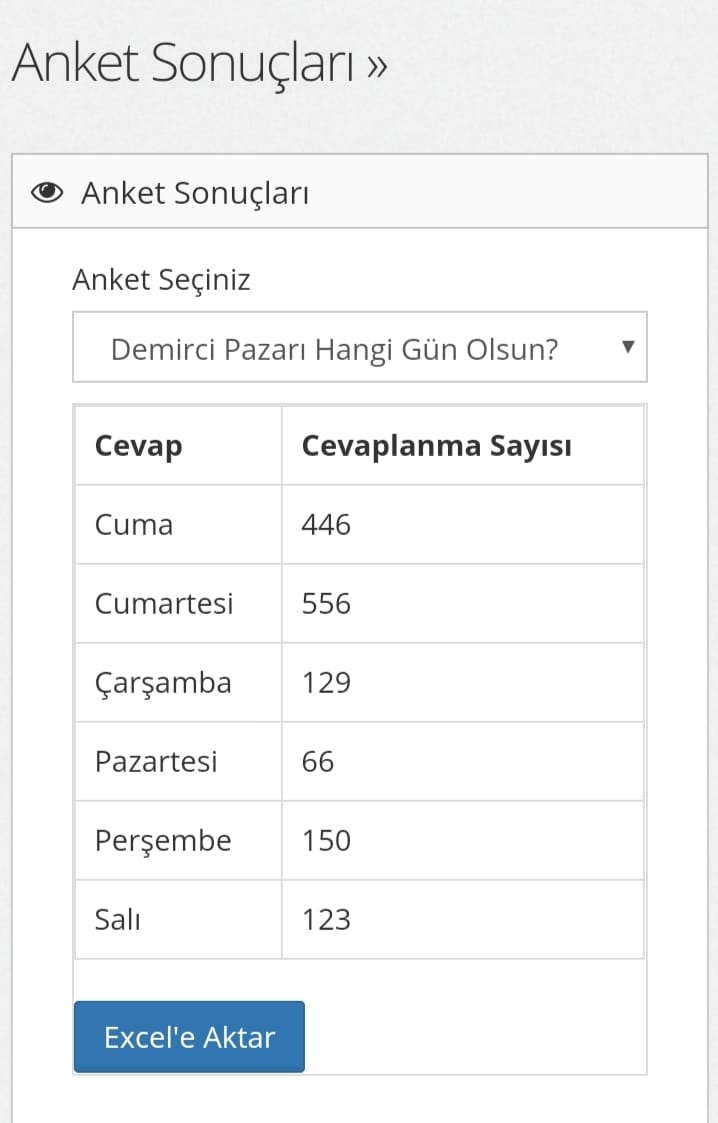Click the count value 150
Image resolution: width=718 pixels, height=1123 pixels.
(x=326, y=840)
